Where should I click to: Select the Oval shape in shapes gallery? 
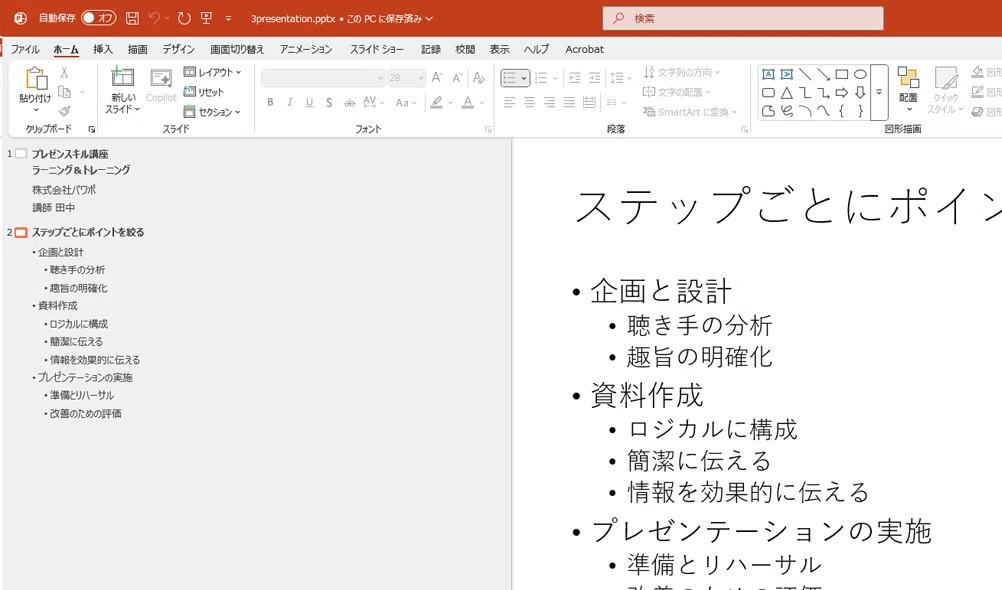pos(860,74)
